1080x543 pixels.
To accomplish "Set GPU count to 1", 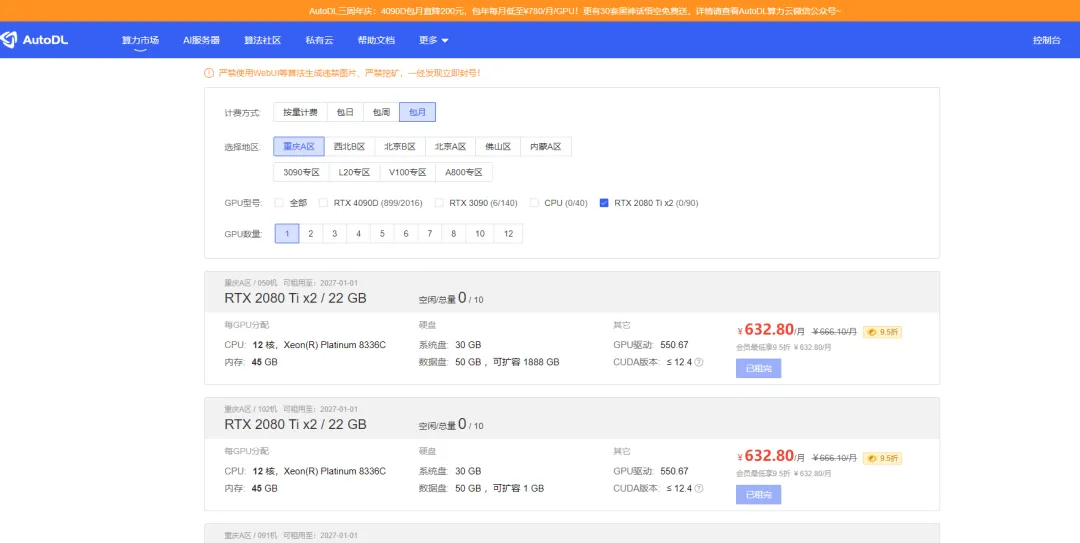I will click(x=287, y=234).
